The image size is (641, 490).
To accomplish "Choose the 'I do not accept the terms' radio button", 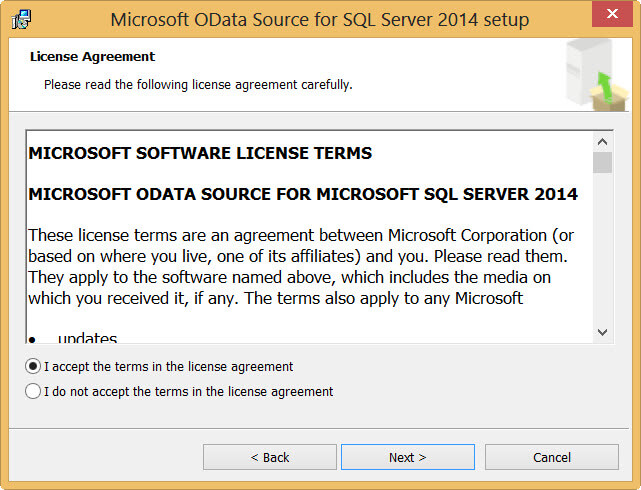I will 33,392.
